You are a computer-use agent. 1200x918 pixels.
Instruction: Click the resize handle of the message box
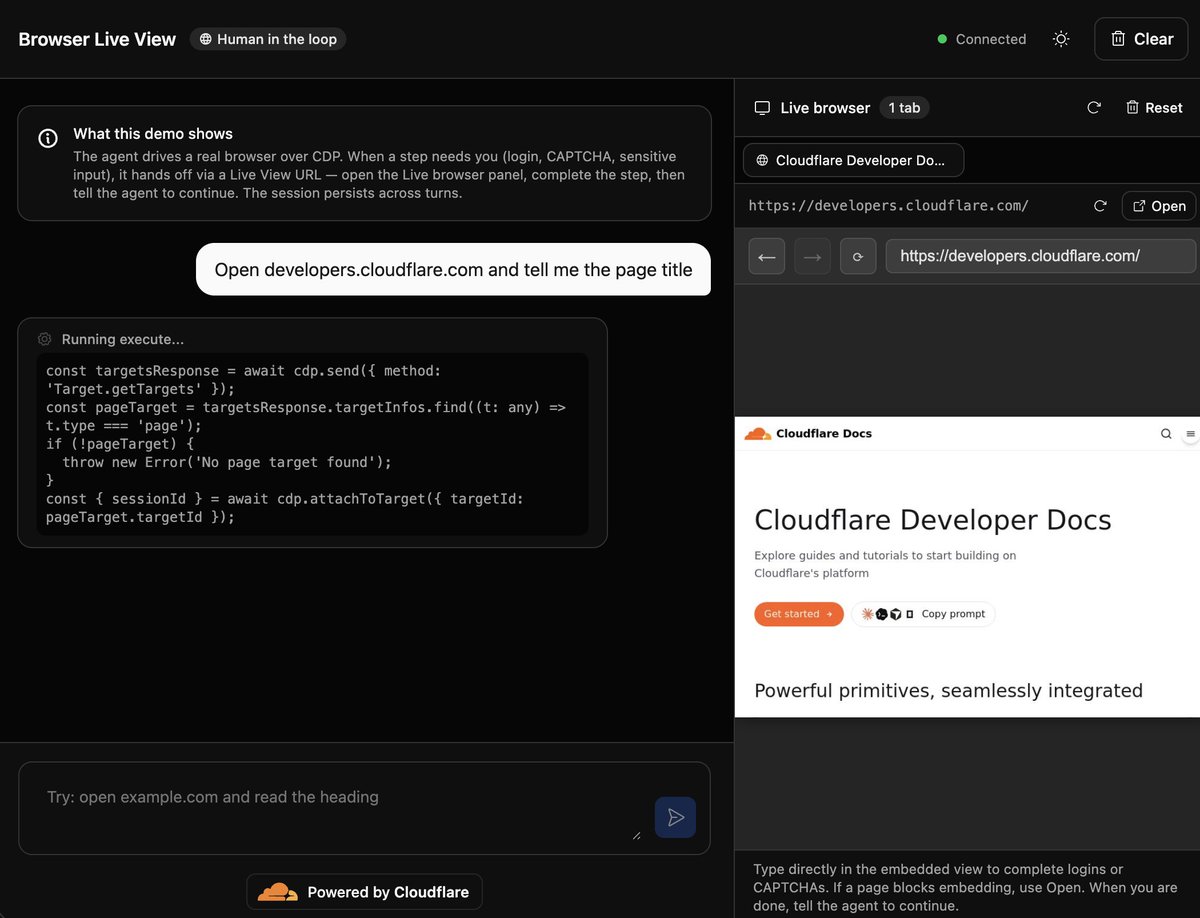636,834
